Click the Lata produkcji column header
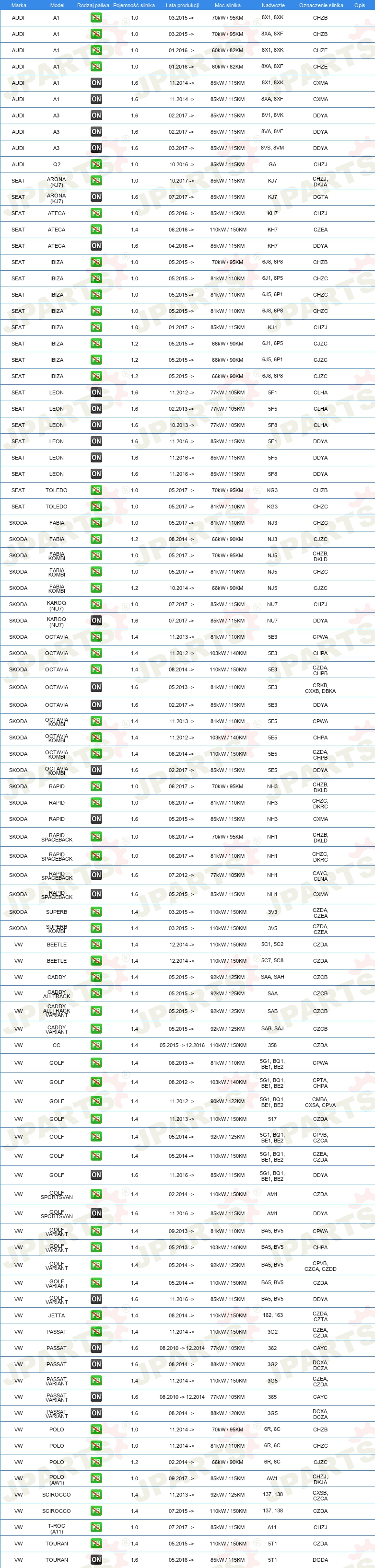 point(182,5)
